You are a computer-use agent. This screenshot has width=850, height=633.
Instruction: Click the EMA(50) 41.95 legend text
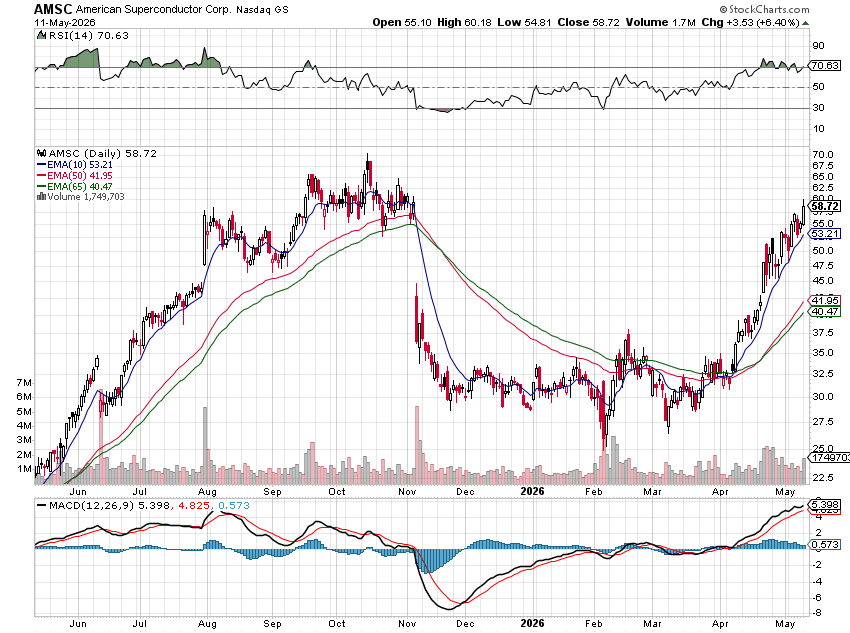[80, 176]
